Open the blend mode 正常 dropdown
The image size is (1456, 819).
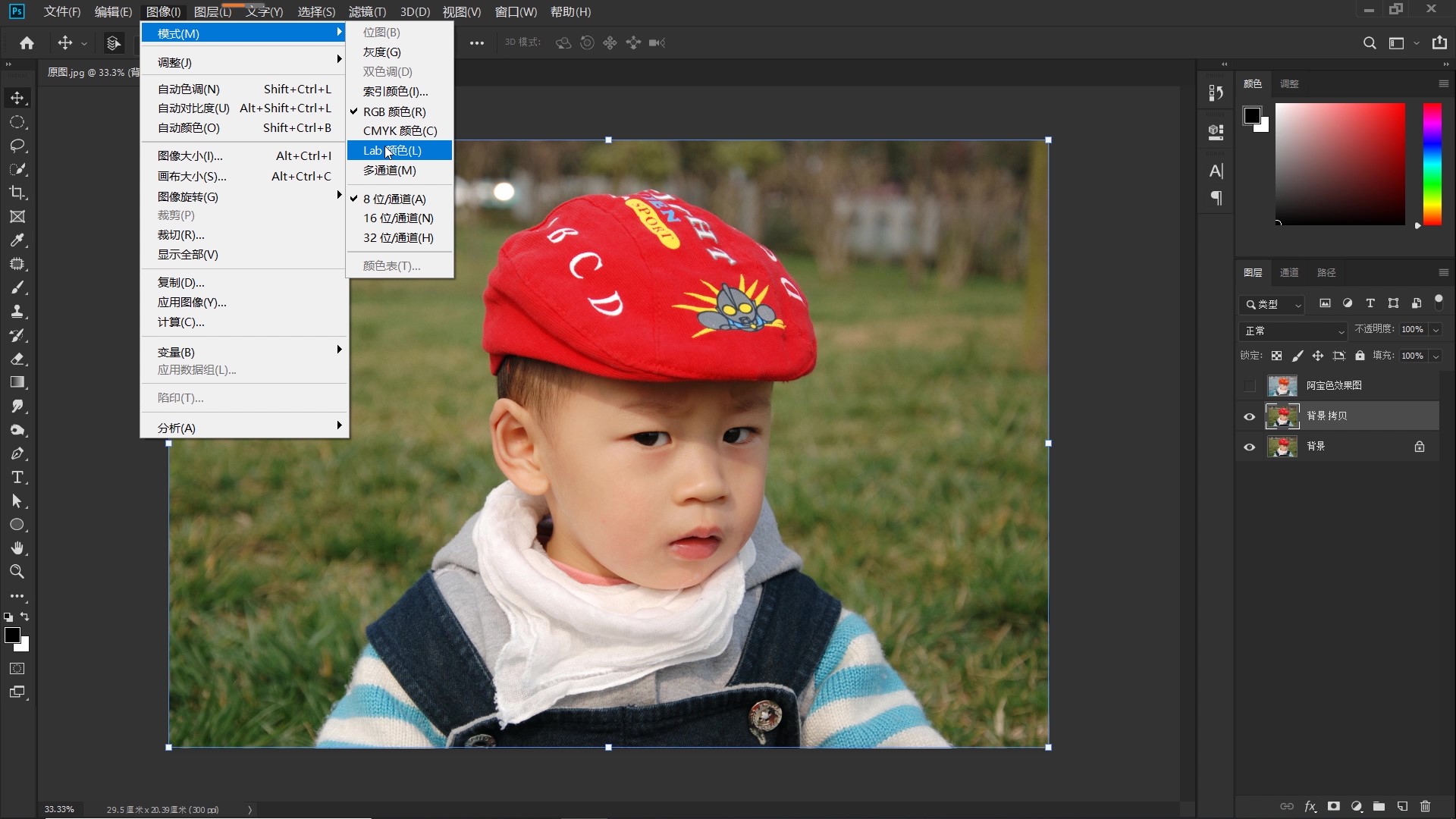1294,331
